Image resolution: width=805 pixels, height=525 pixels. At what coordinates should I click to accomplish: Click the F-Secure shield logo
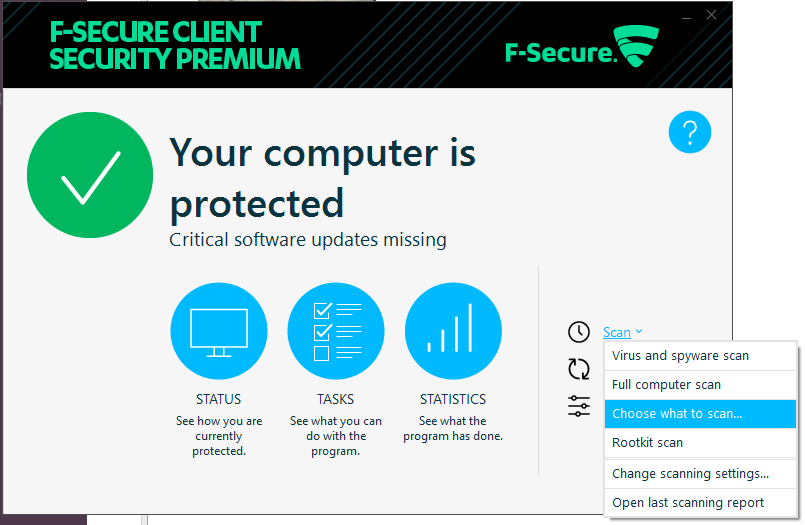[x=637, y=46]
